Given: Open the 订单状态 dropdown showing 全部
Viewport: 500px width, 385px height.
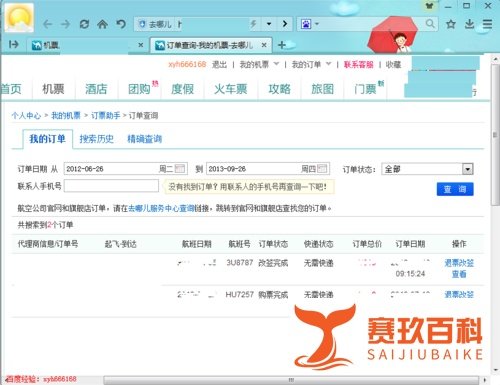Looking at the screenshot, I should pyautogui.click(x=427, y=169).
